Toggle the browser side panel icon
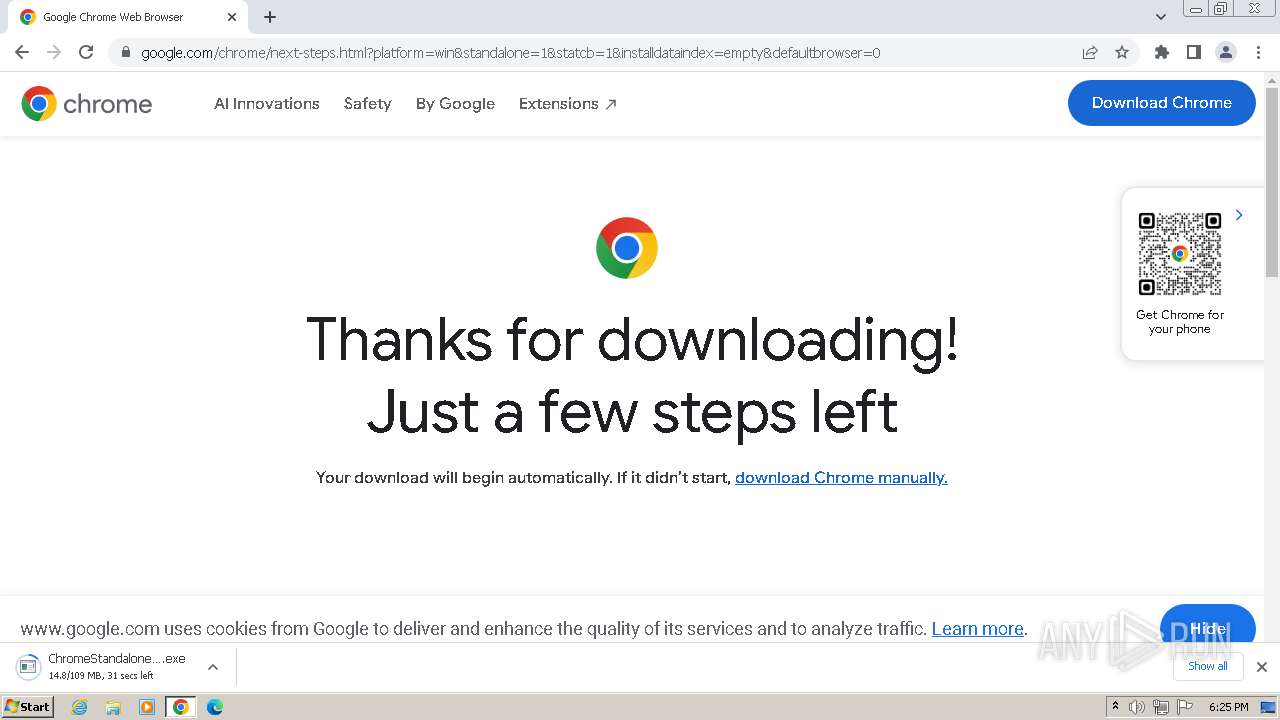This screenshot has height=720, width=1280. tap(1193, 52)
